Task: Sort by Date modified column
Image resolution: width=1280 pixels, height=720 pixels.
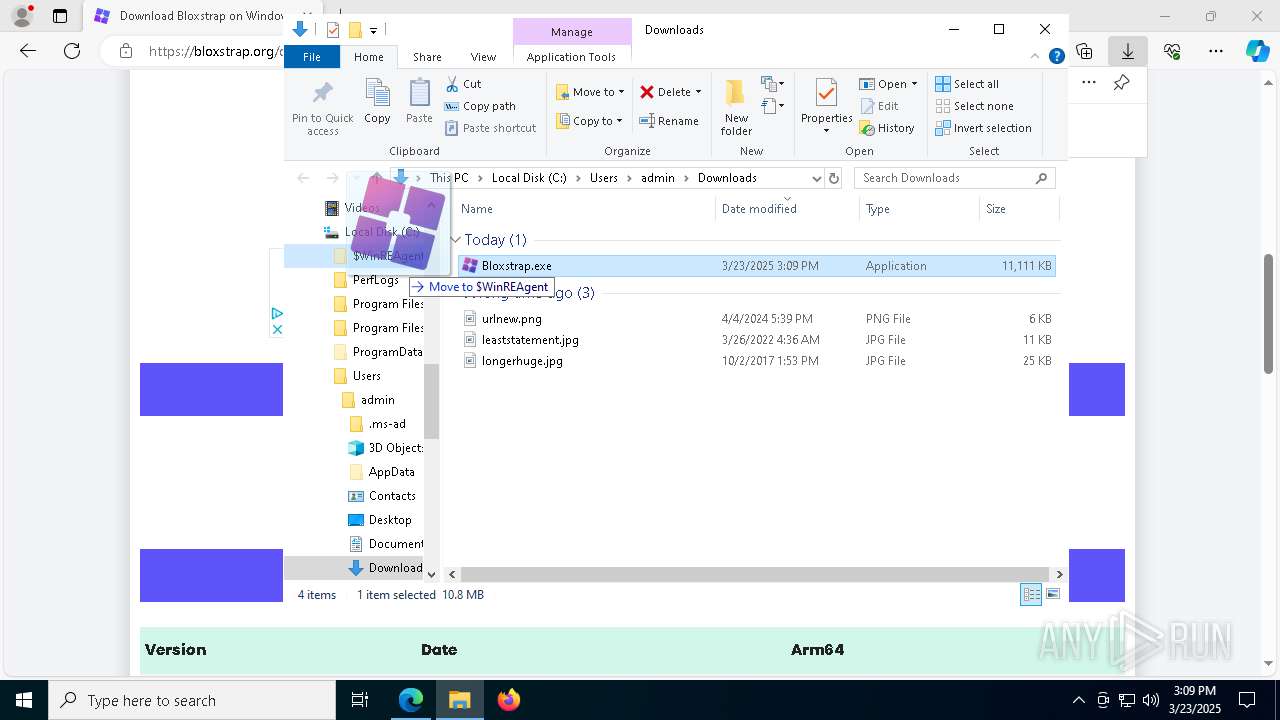Action: (x=787, y=209)
